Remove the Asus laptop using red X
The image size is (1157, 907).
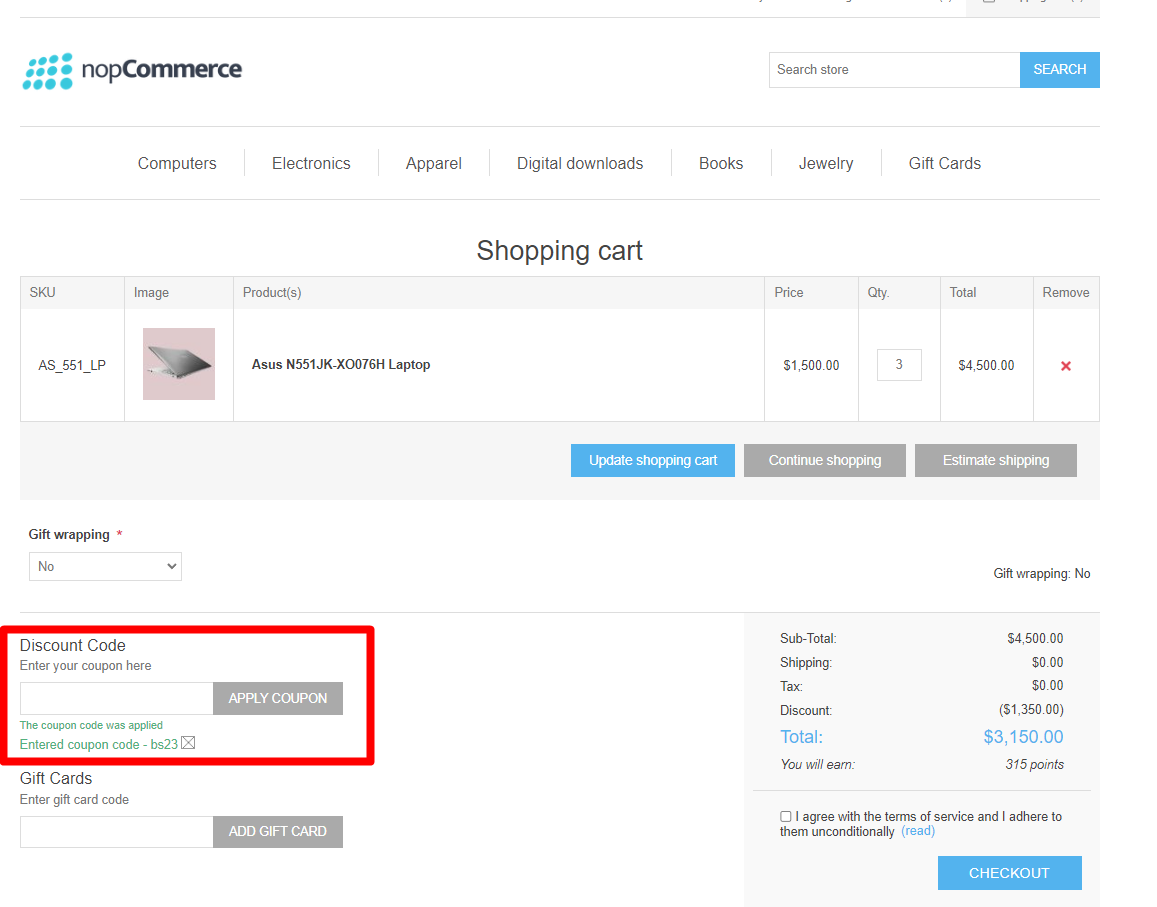click(x=1065, y=366)
